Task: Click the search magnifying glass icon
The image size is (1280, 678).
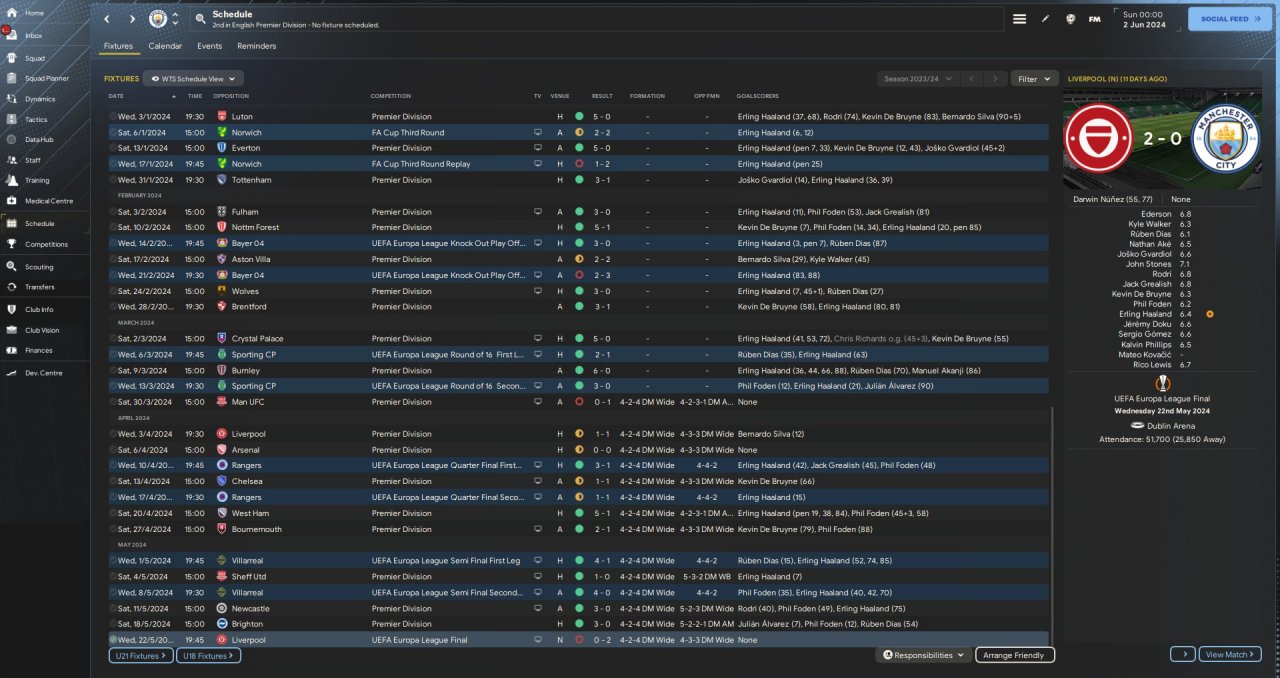Action: pyautogui.click(x=201, y=19)
